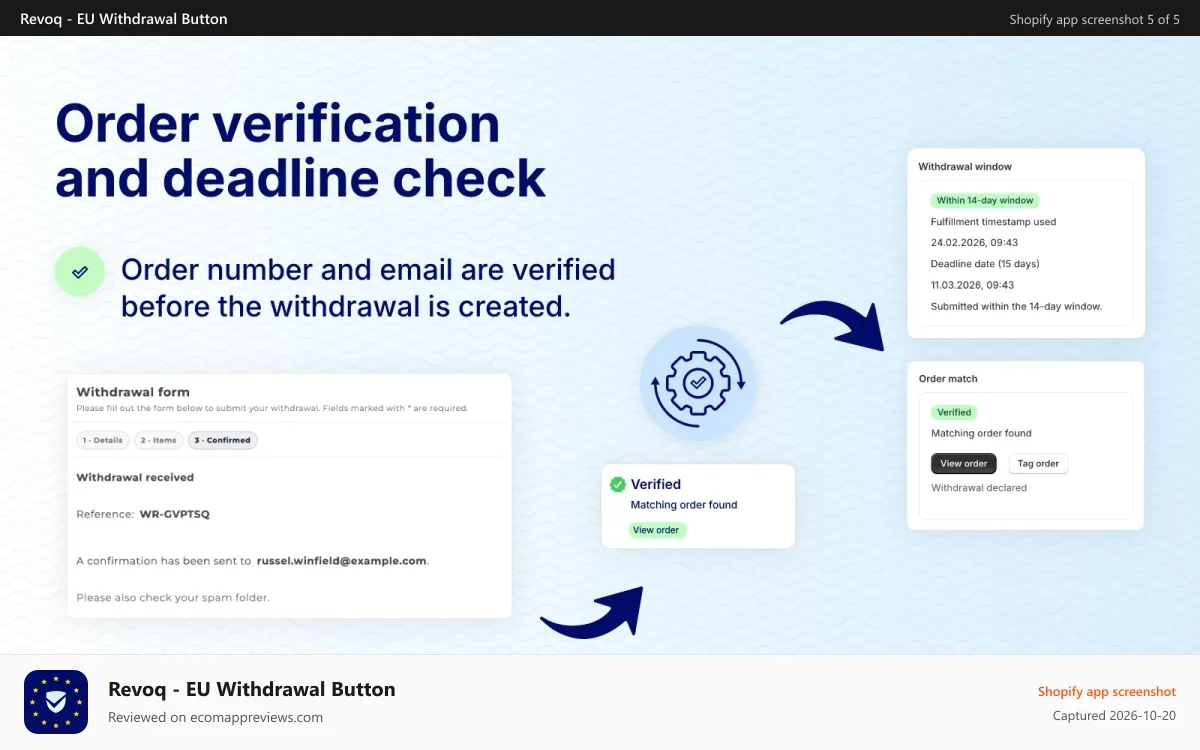The height and width of the screenshot is (750, 1200).
Task: Click the deadline 11.03.2026, 09:43
Action: [x=974, y=285]
